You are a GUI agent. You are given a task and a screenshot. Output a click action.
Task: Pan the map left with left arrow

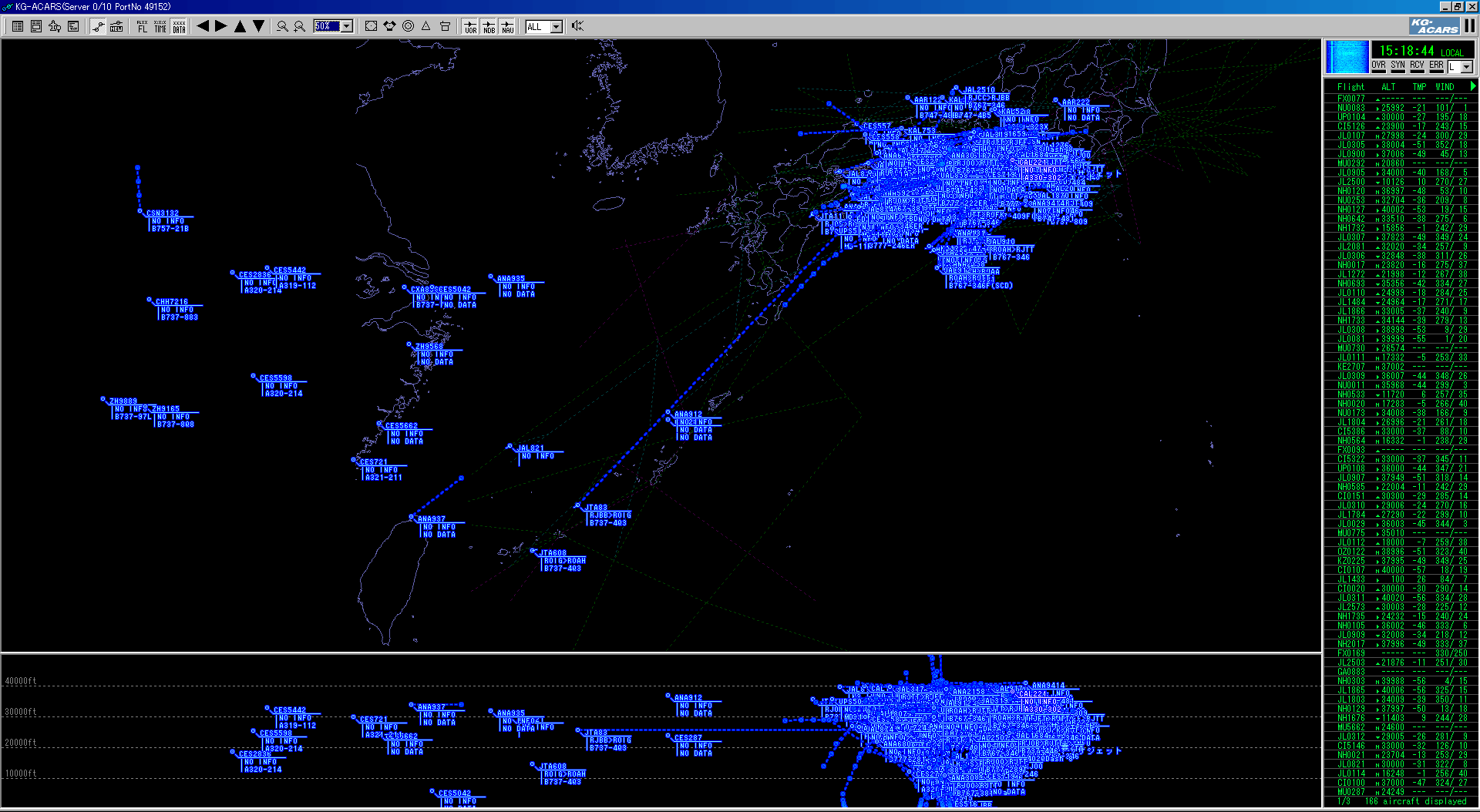[x=203, y=26]
